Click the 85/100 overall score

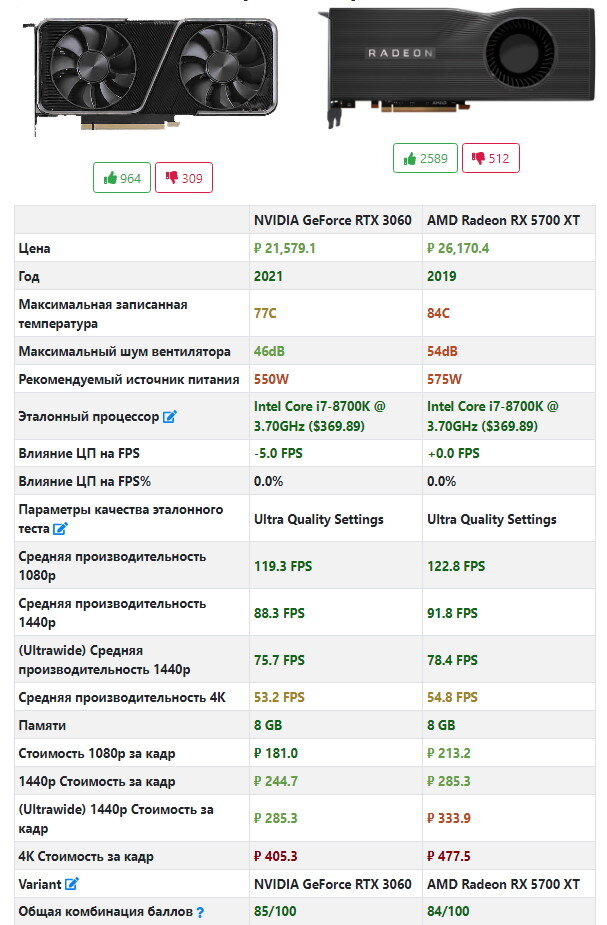pos(275,911)
